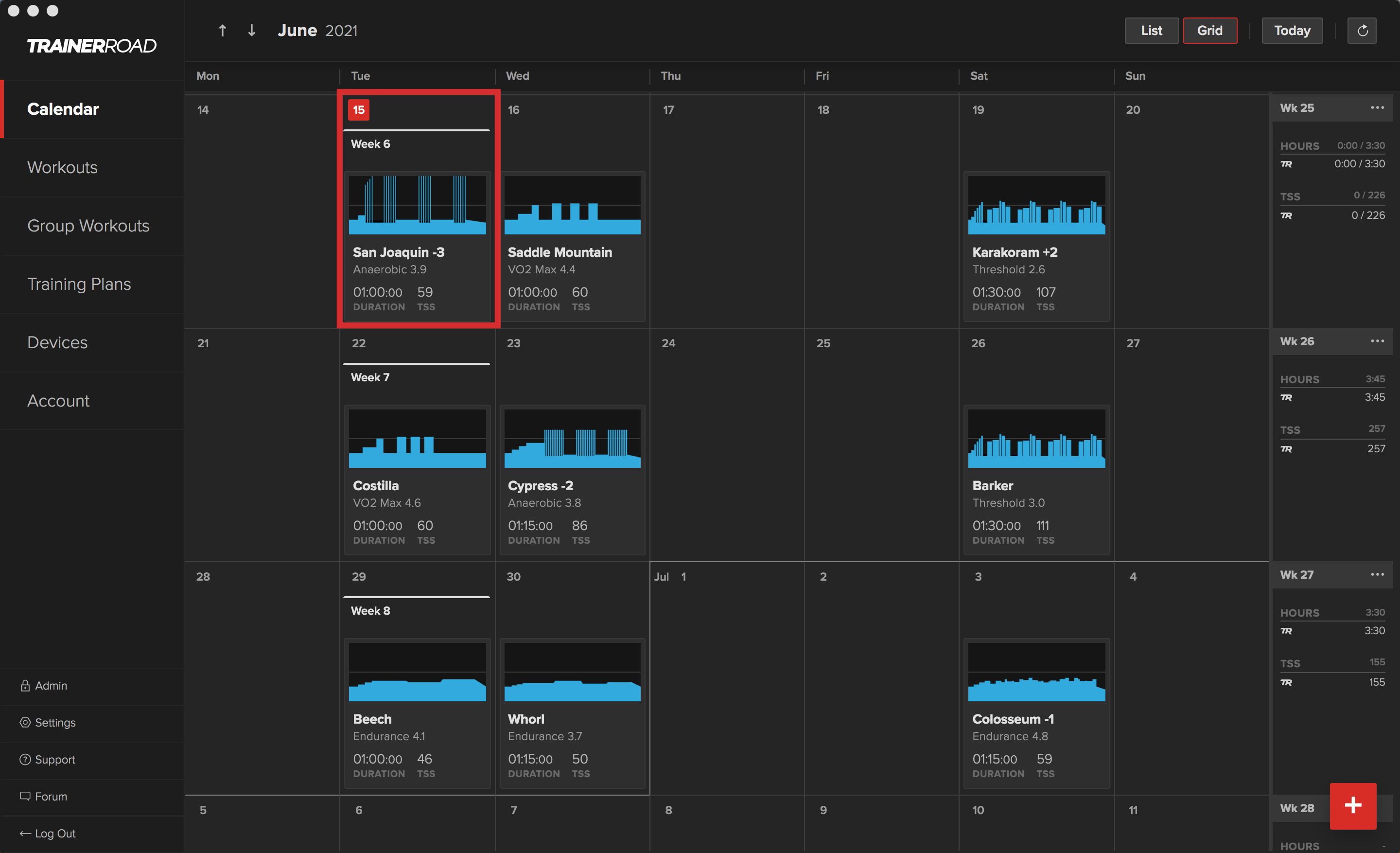This screenshot has height=853, width=1400.
Task: Jump to Today
Action: [1292, 31]
